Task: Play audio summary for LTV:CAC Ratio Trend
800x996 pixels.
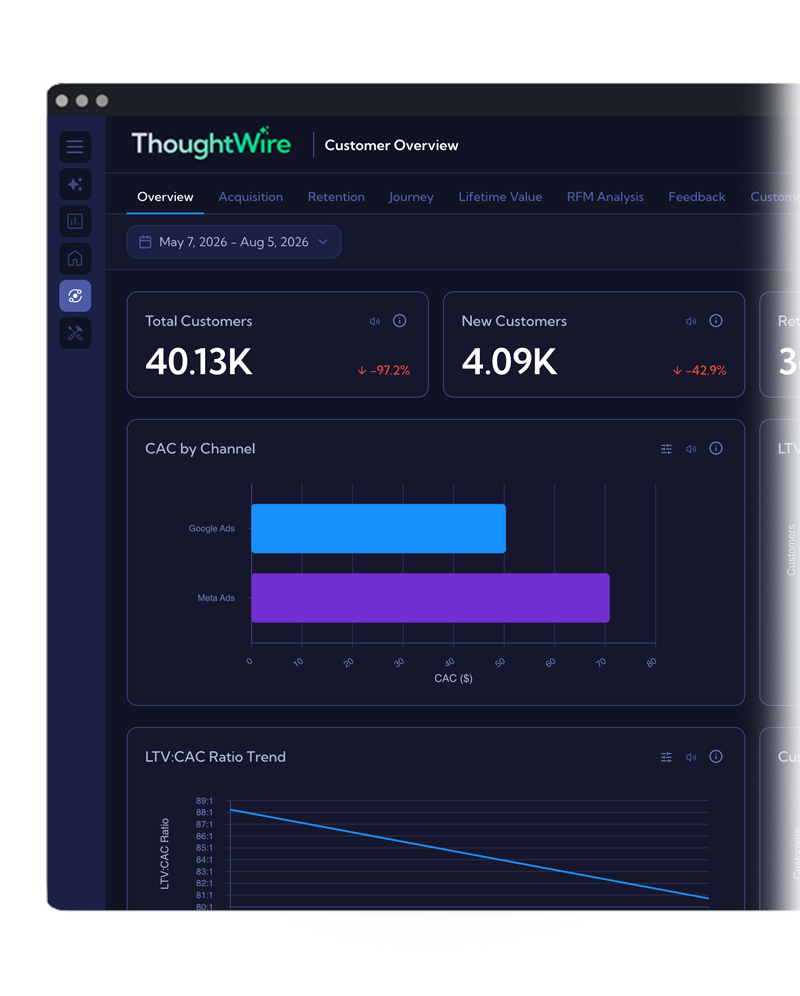Action: coord(691,757)
